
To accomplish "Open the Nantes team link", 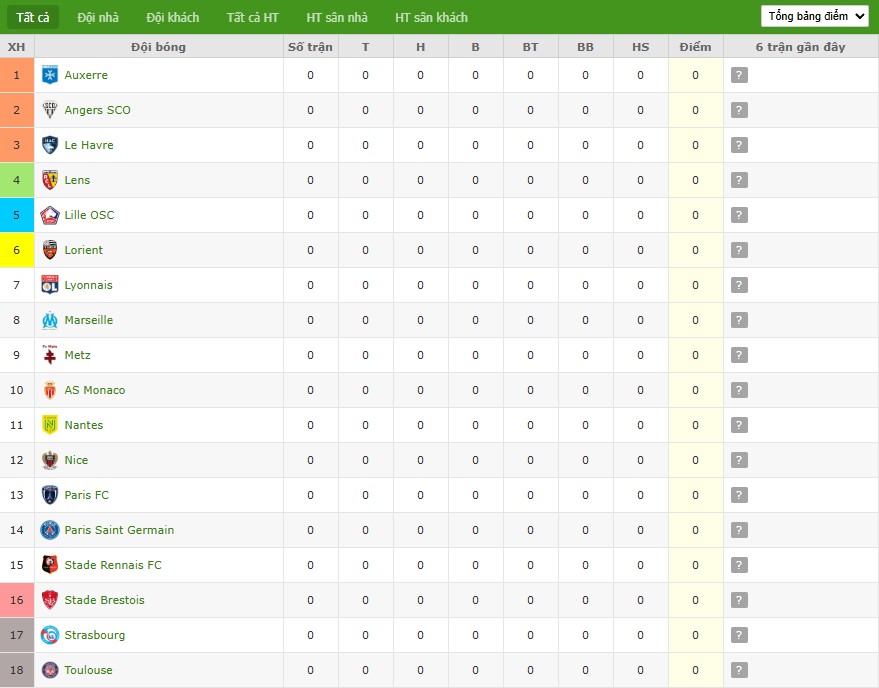I will coord(83,425).
